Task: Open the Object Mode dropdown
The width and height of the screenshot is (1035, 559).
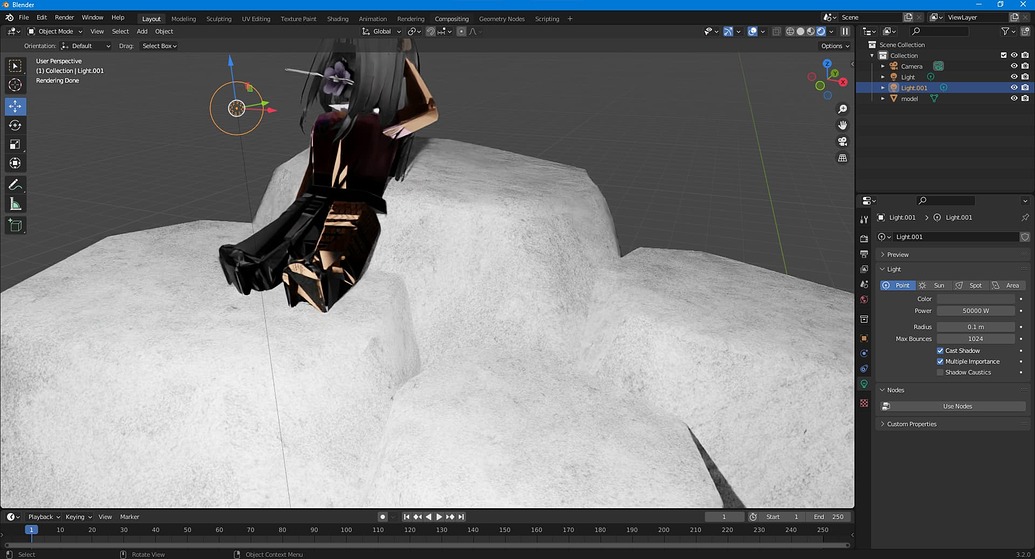Action: click(x=55, y=31)
